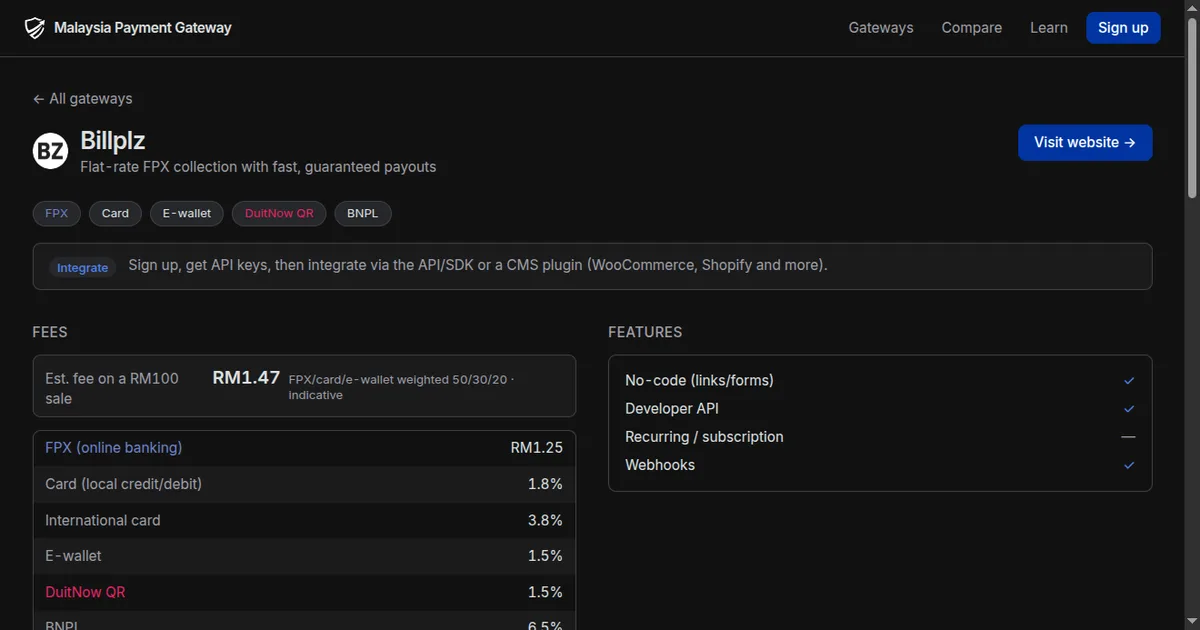Image resolution: width=1200 pixels, height=630 pixels.
Task: Click the shield logo icon in header
Action: tap(35, 28)
